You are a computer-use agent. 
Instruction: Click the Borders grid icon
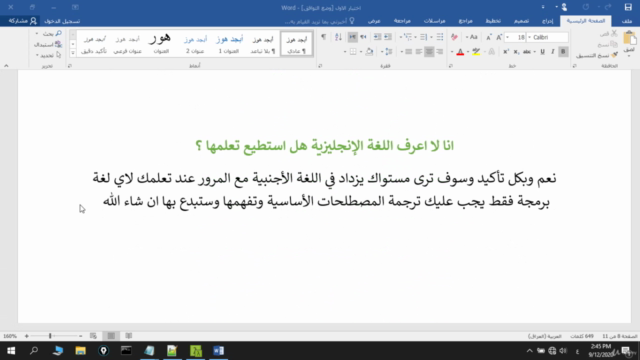pos(353,52)
